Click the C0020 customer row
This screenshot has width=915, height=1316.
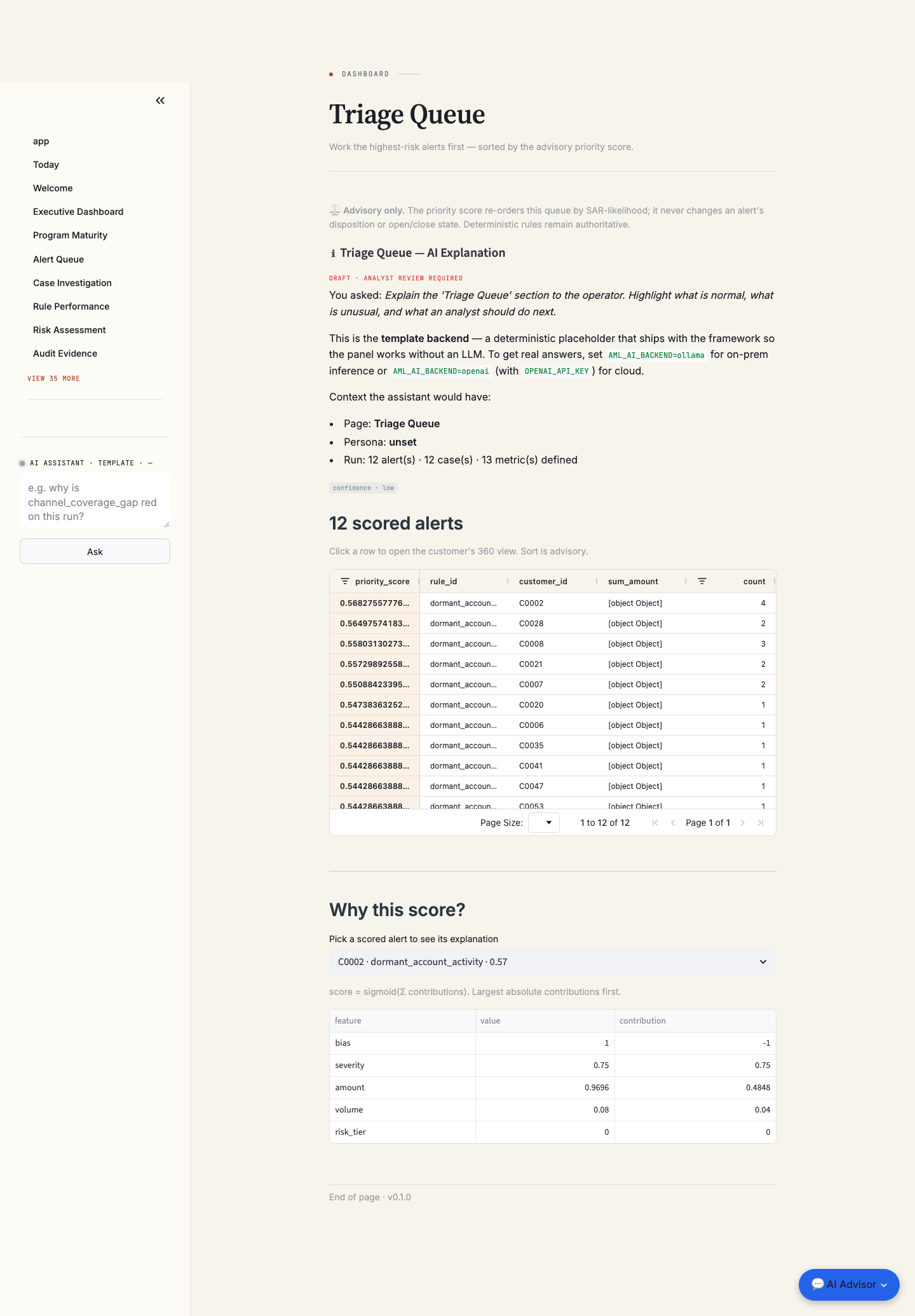pyautogui.click(x=553, y=705)
